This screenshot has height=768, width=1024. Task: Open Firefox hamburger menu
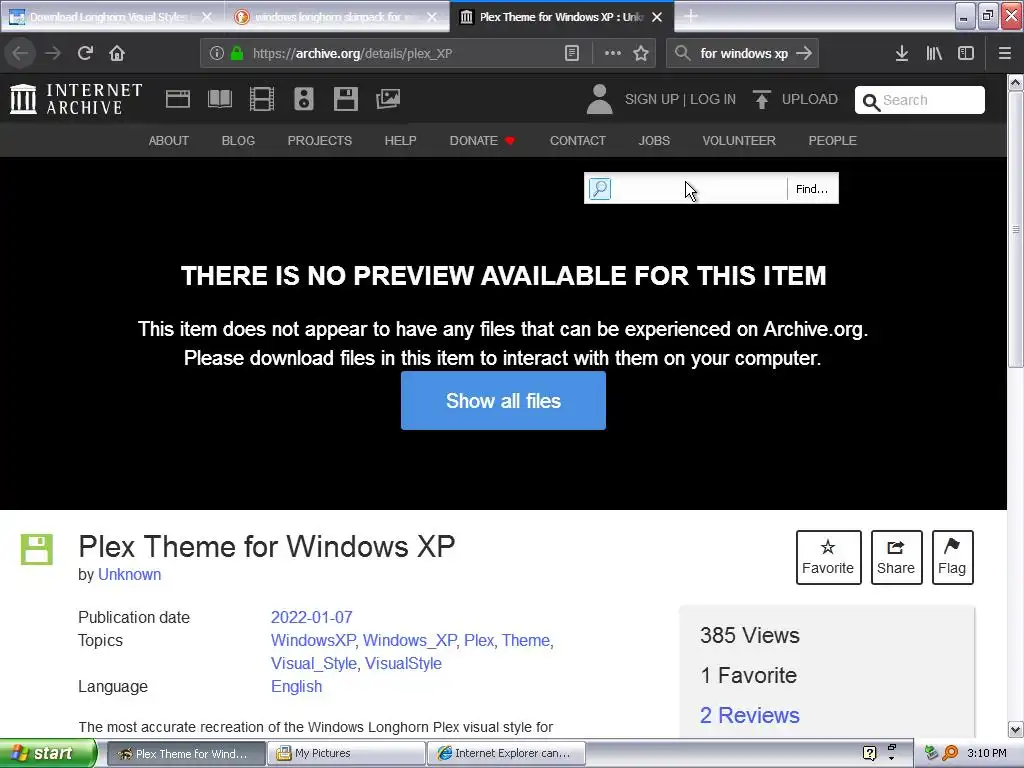pyautogui.click(x=1005, y=54)
